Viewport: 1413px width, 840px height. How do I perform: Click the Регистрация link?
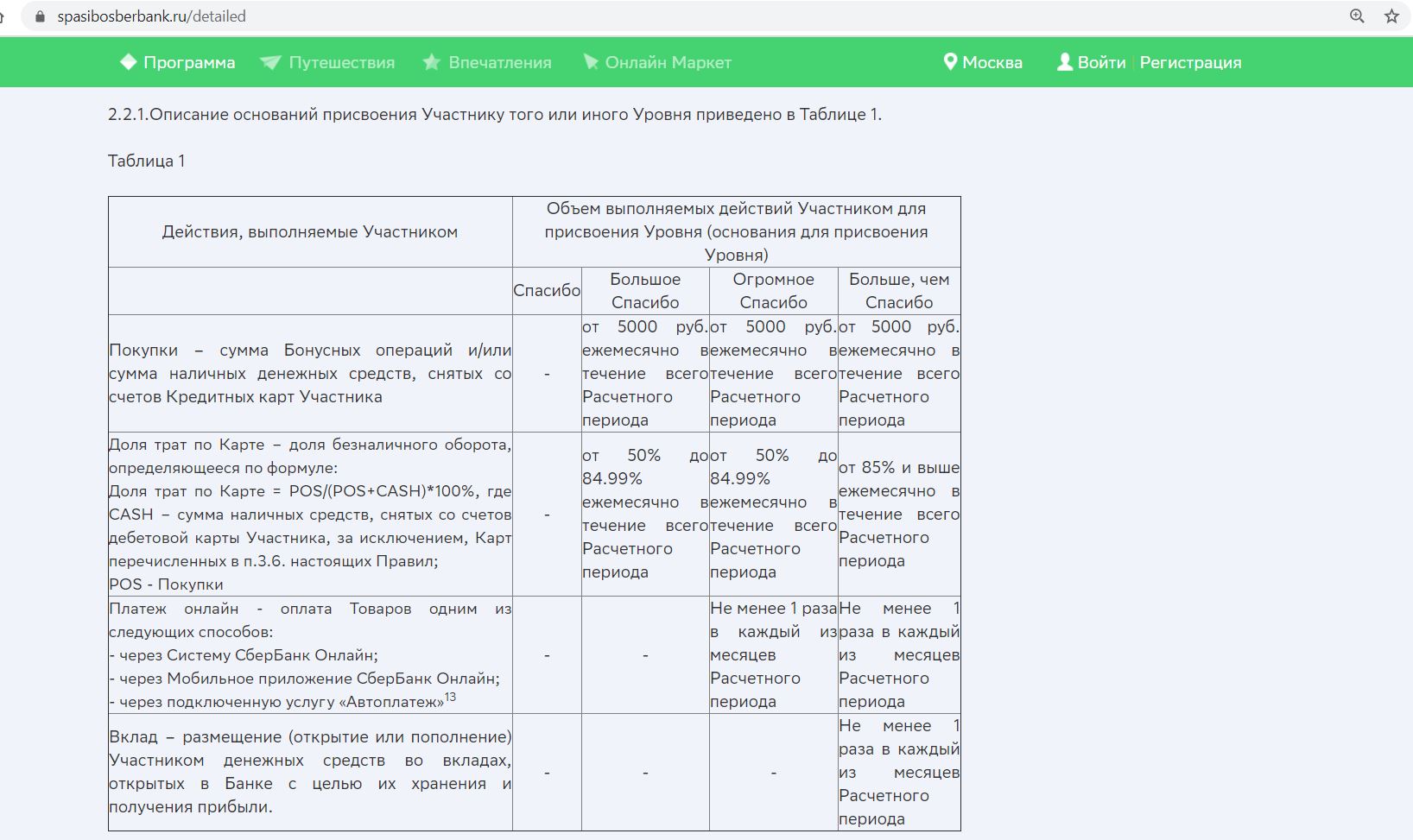[x=1190, y=63]
